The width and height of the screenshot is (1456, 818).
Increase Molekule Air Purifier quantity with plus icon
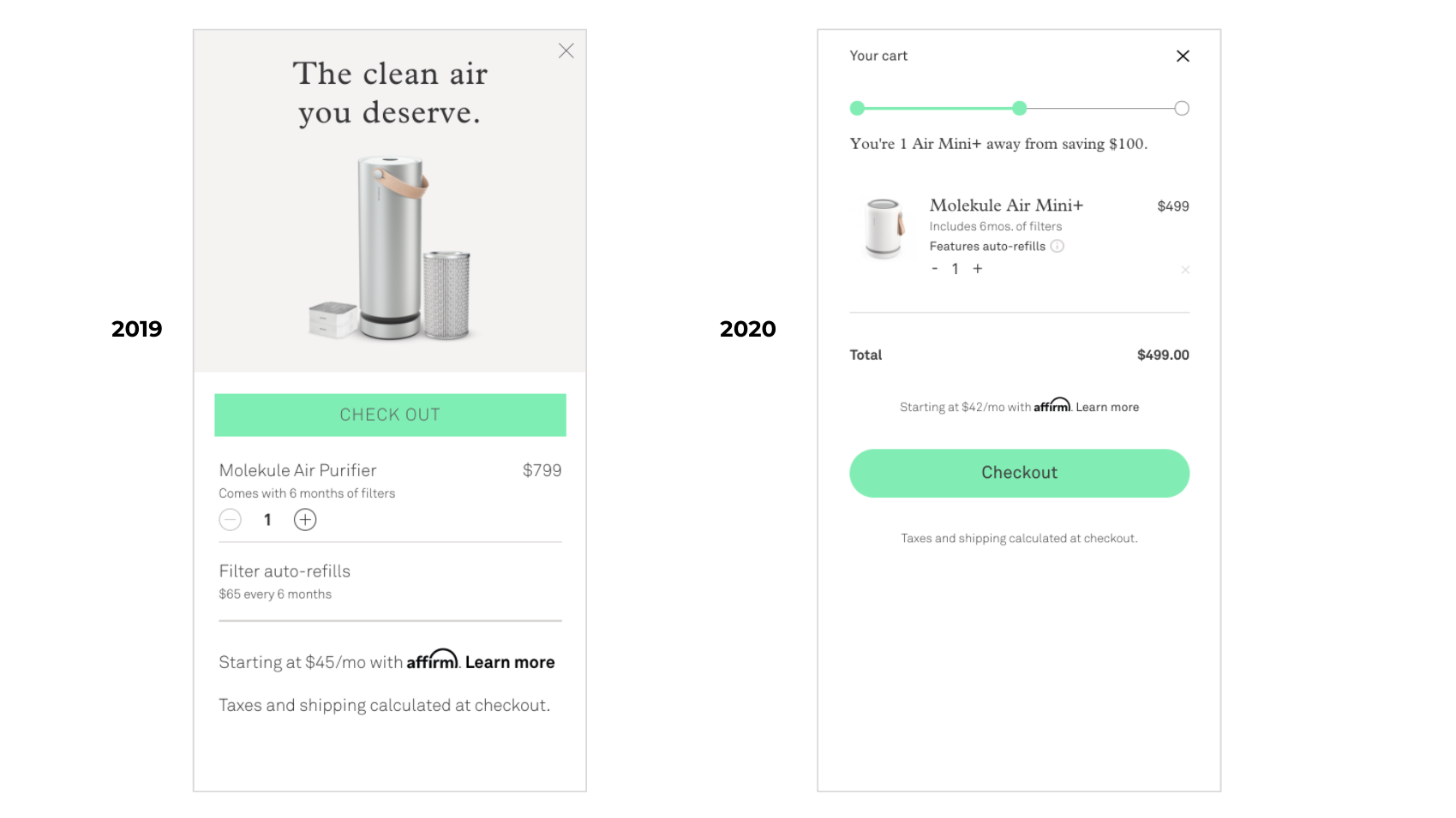tap(305, 519)
